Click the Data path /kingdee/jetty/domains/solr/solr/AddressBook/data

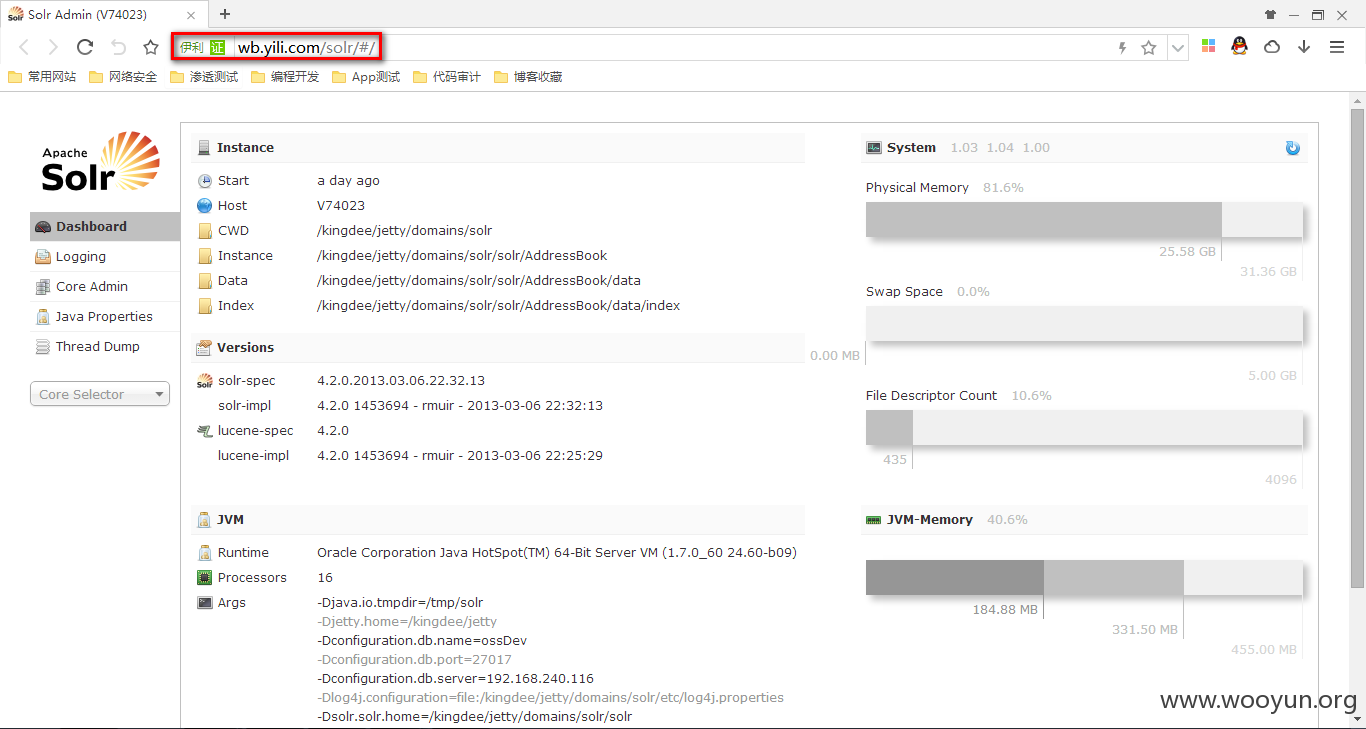pos(479,281)
